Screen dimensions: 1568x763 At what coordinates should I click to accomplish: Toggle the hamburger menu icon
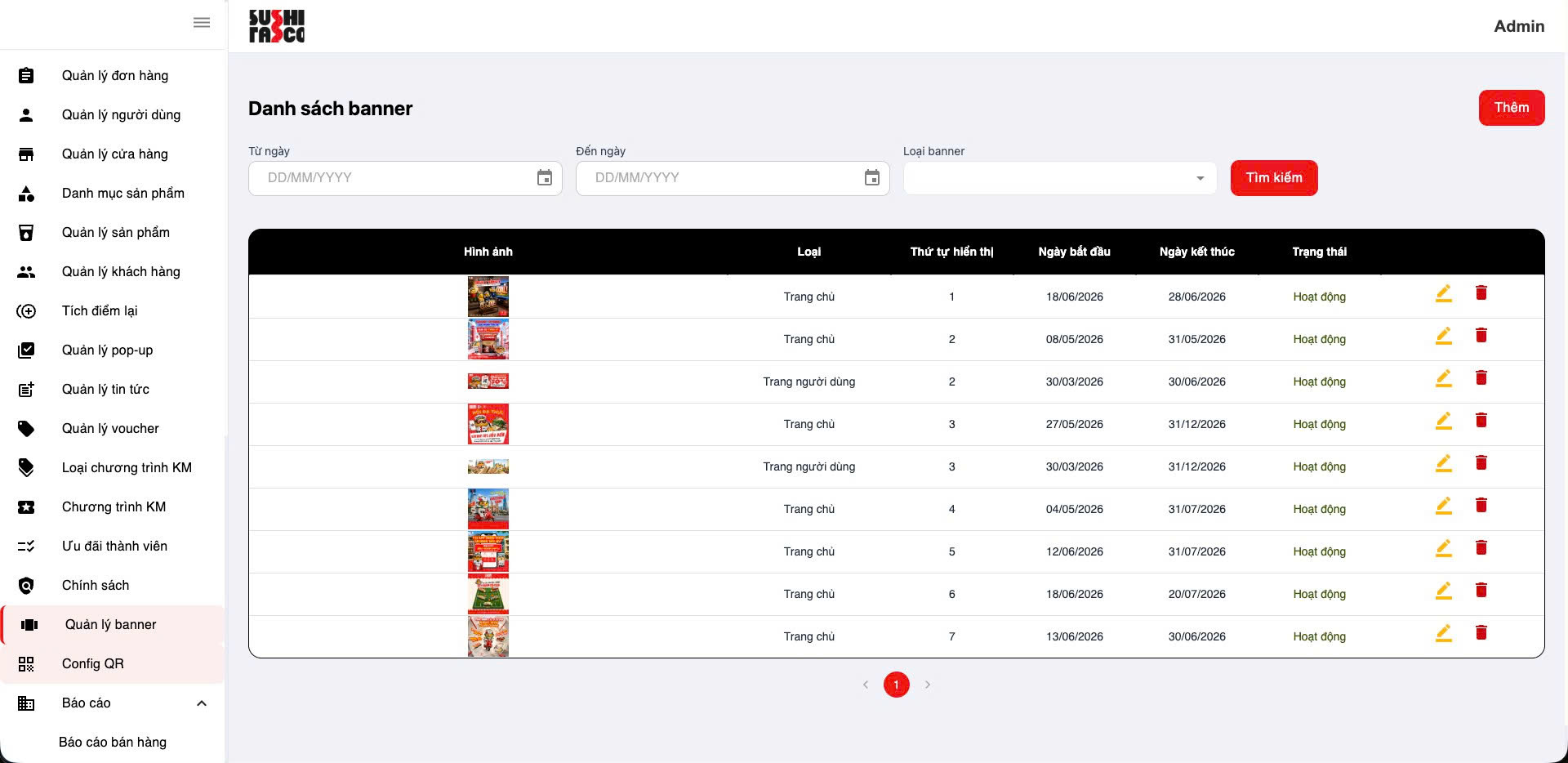[202, 23]
